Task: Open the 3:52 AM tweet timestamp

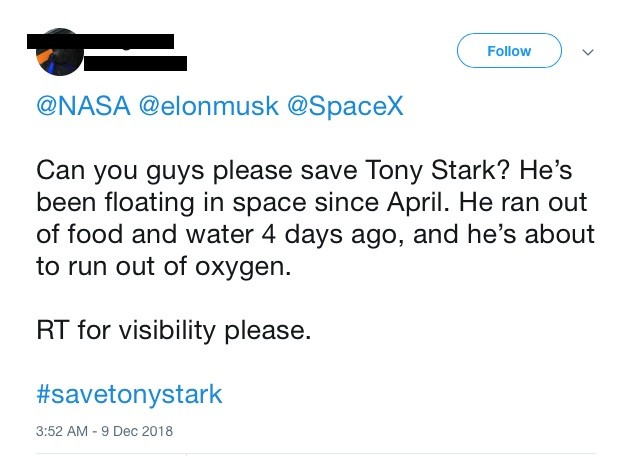Action: click(62, 432)
